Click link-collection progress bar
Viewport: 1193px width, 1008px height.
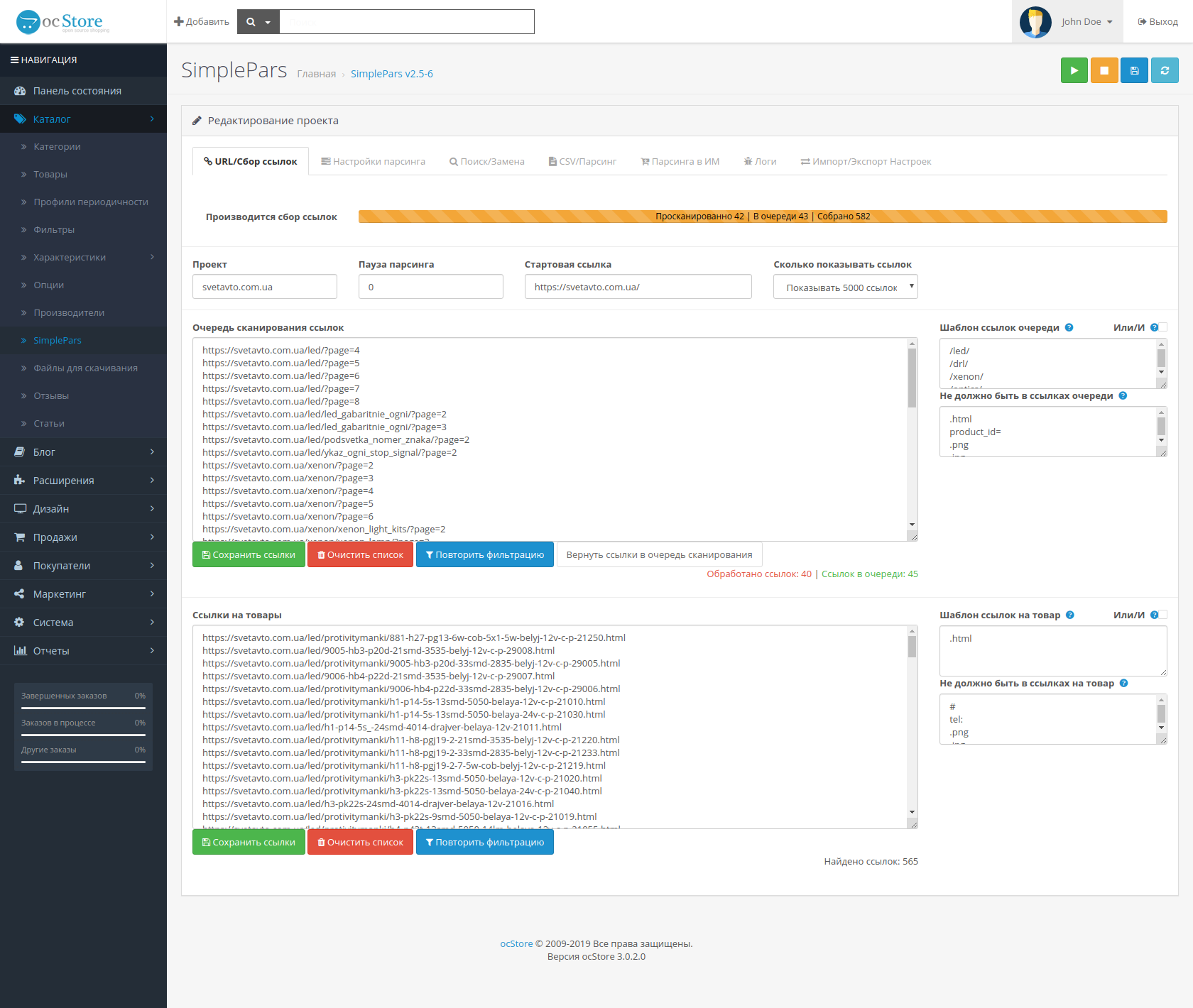[x=763, y=217]
